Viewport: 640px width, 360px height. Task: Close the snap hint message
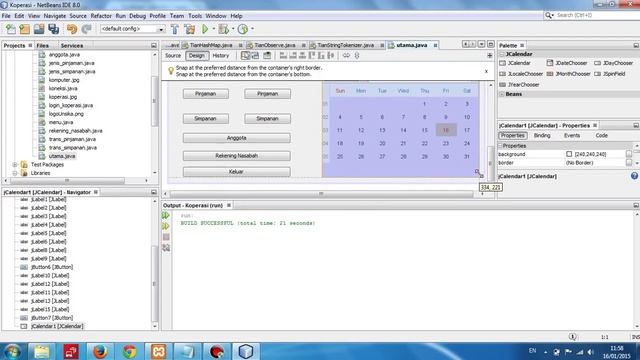tap(486, 71)
